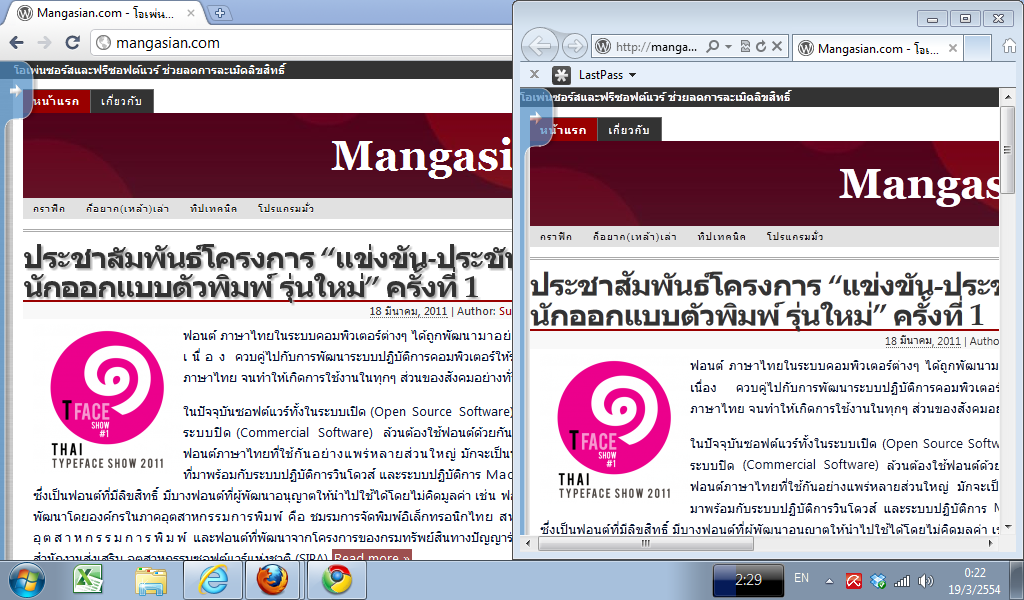Screen dimensions: 1024x600
Task: Open the Windows Start menu
Action: coord(26,580)
